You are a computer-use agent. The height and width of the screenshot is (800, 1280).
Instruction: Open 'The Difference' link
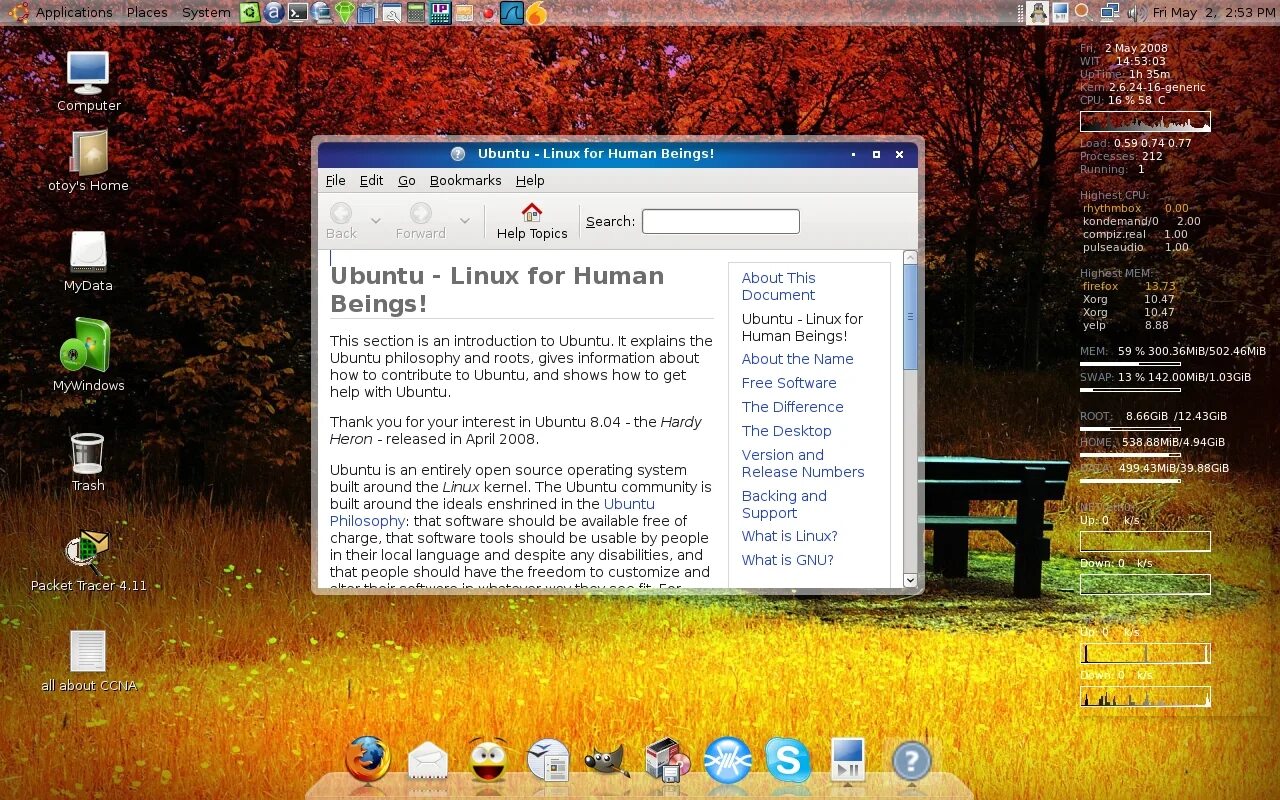[792, 407]
